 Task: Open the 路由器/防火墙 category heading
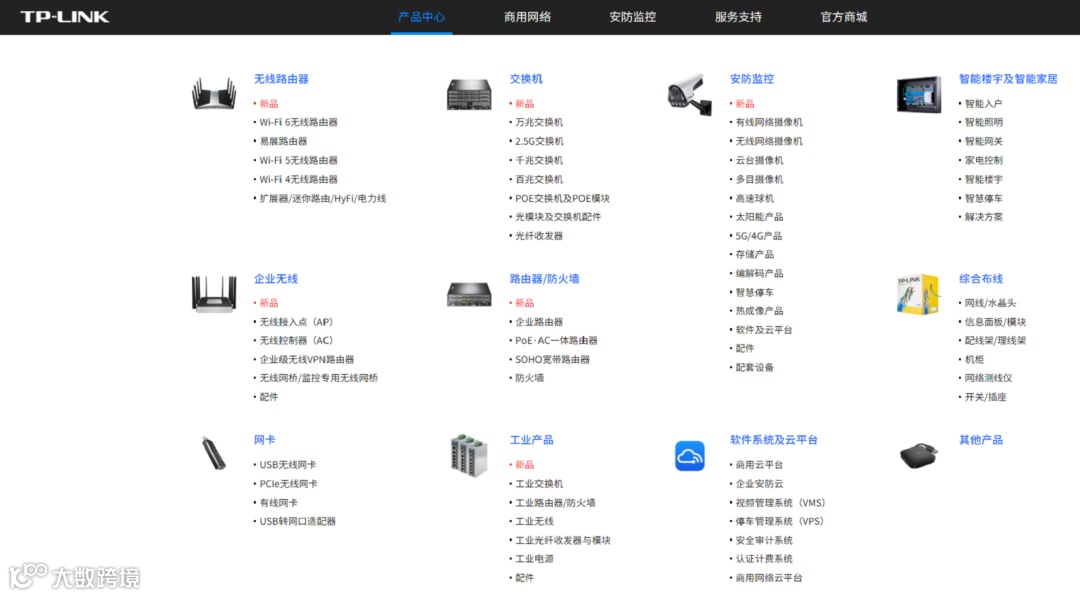point(544,278)
